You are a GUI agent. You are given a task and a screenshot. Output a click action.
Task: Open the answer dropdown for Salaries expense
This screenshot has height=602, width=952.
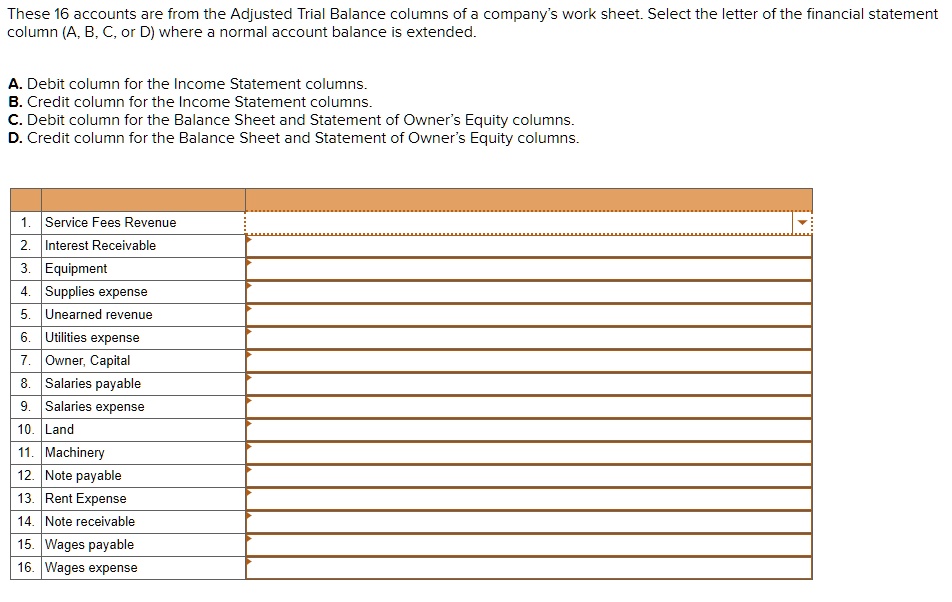pos(528,406)
